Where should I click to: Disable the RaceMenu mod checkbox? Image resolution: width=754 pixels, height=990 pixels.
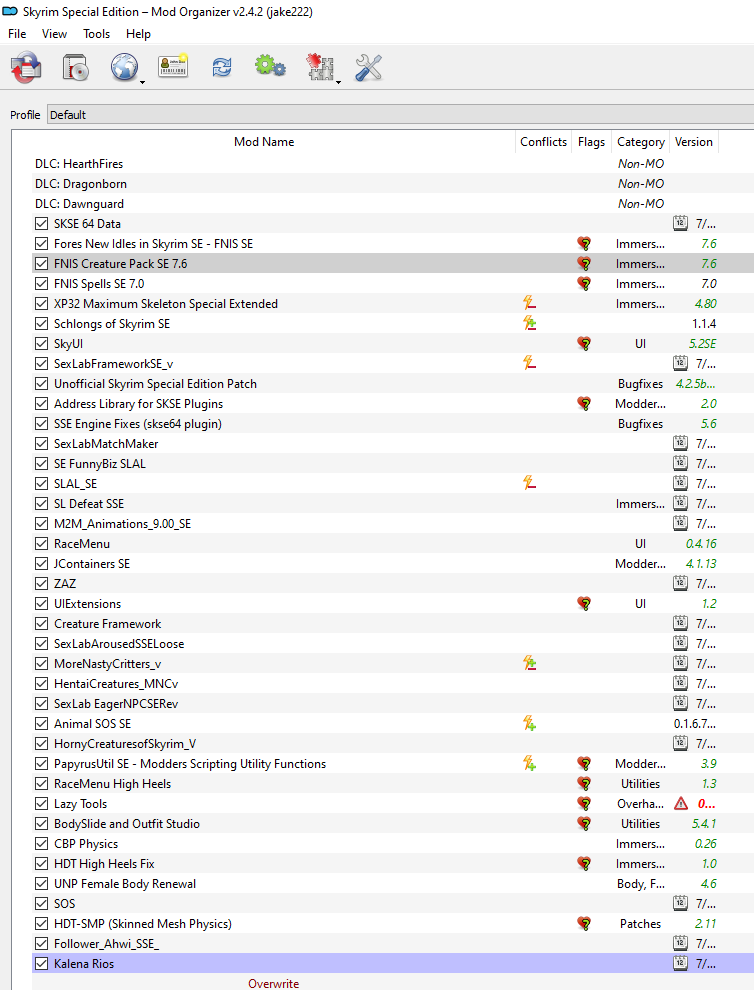[x=42, y=544]
